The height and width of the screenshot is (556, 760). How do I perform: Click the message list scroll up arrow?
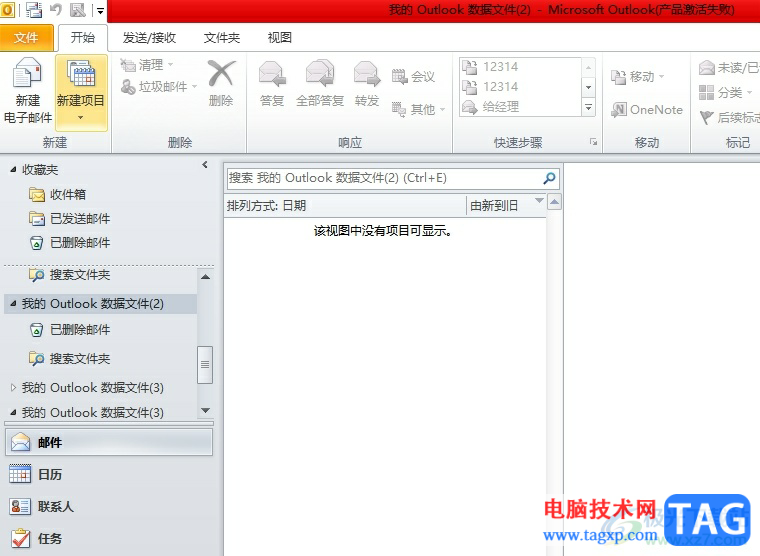(x=554, y=202)
